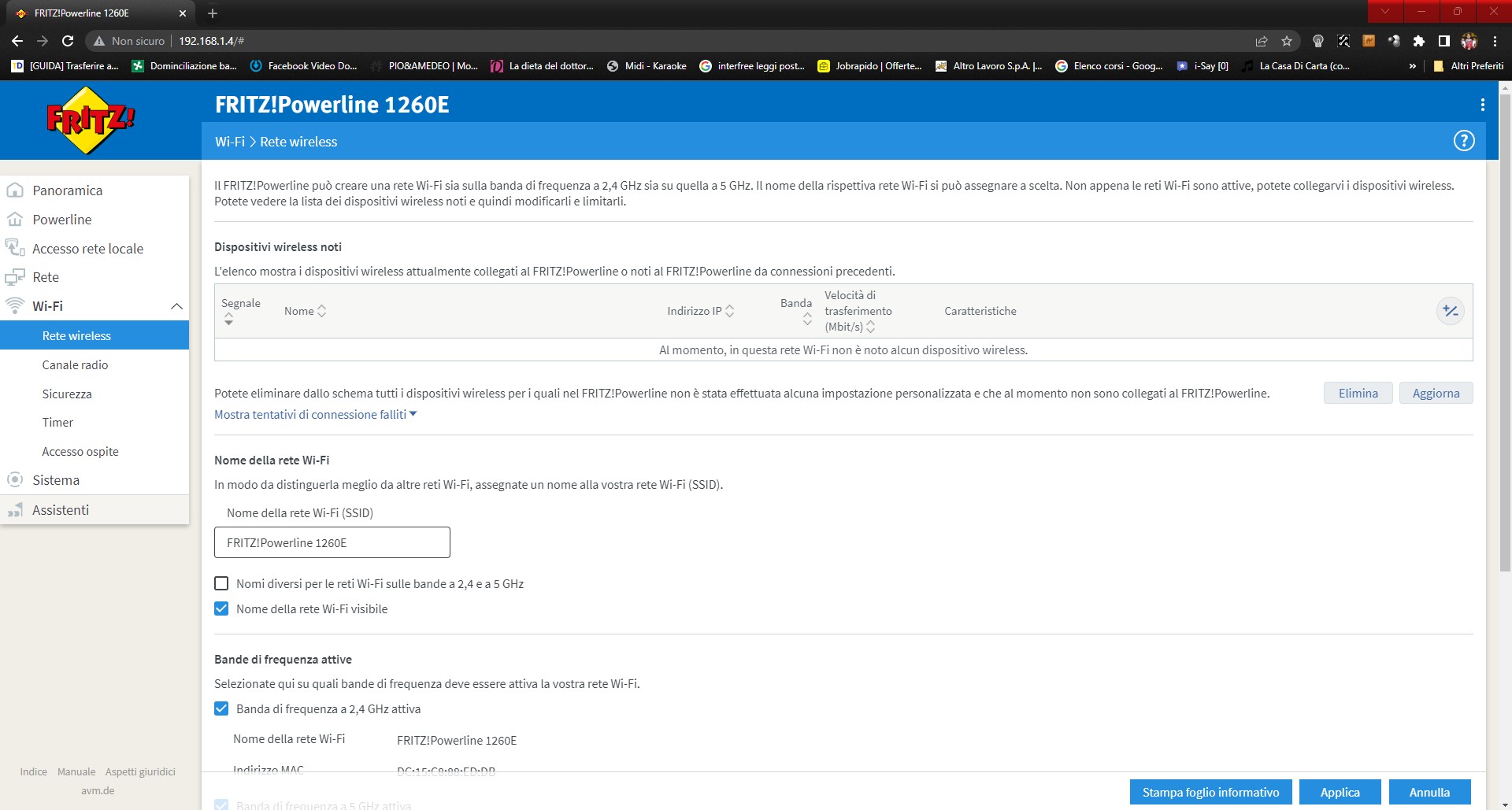Viewport: 1512px width, 810px height.
Task: Click Wi-Fi in the breadcrumb
Action: [x=230, y=142]
